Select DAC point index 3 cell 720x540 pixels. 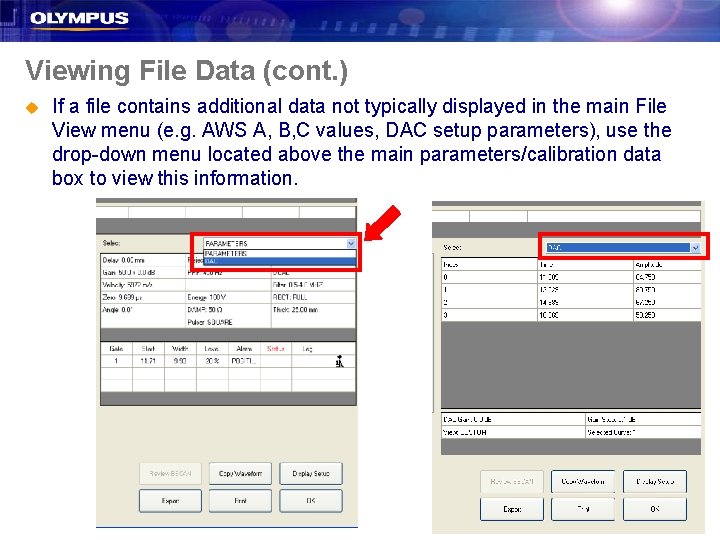[489, 315]
